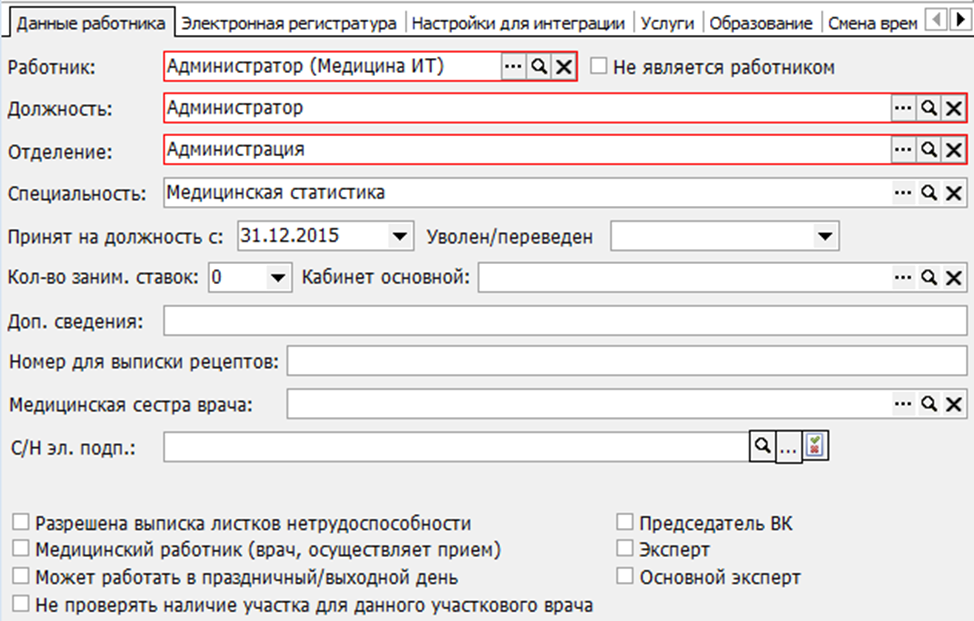
Task: Click the certificate icon beside С/Н эл. подп.
Action: 818,447
